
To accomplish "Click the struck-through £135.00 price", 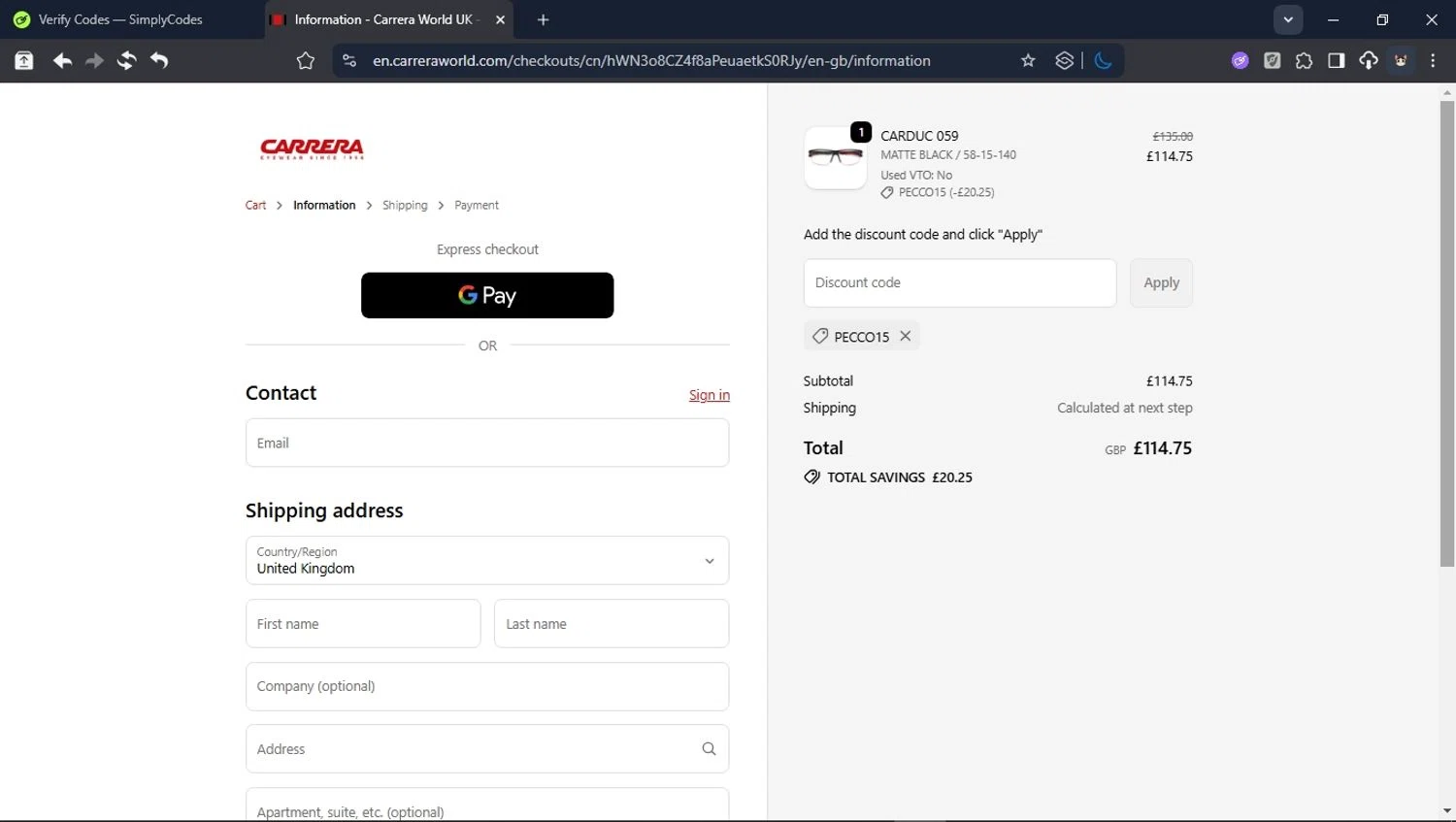I will coord(1173,137).
